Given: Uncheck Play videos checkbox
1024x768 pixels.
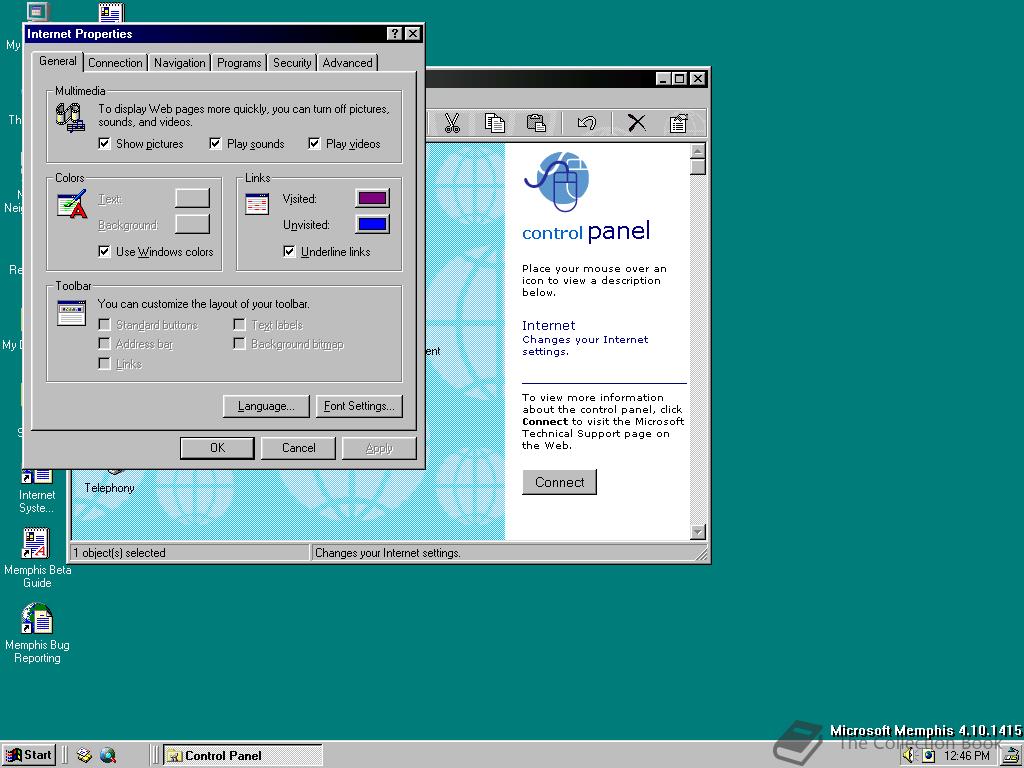Looking at the screenshot, I should [x=314, y=144].
